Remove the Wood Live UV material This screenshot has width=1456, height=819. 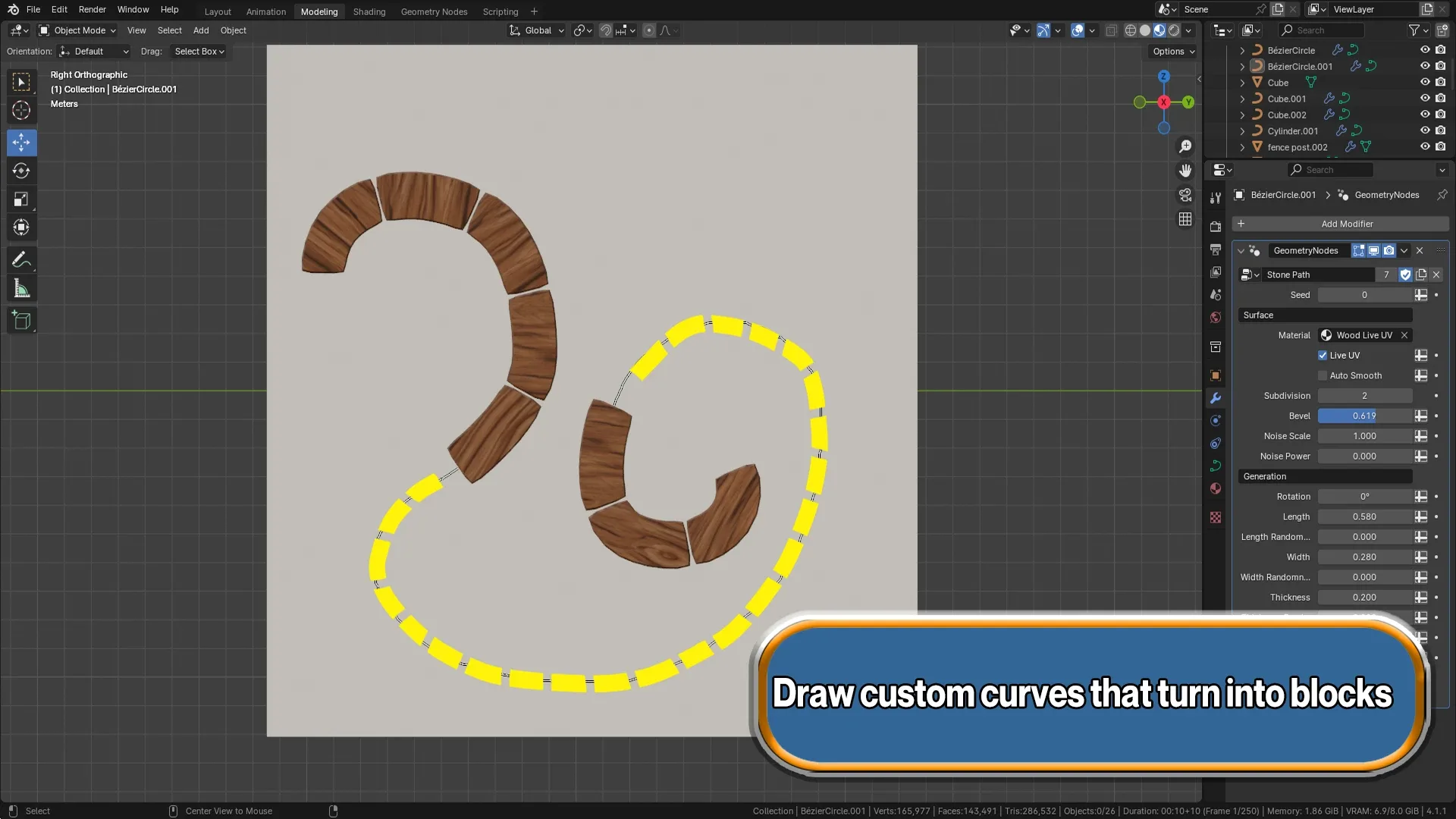coord(1404,334)
